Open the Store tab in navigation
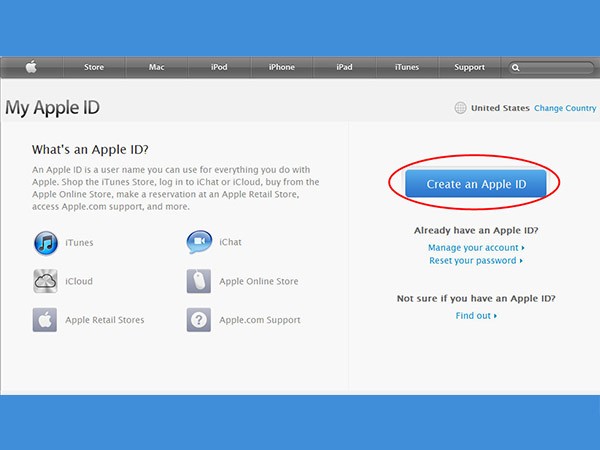 pos(94,67)
